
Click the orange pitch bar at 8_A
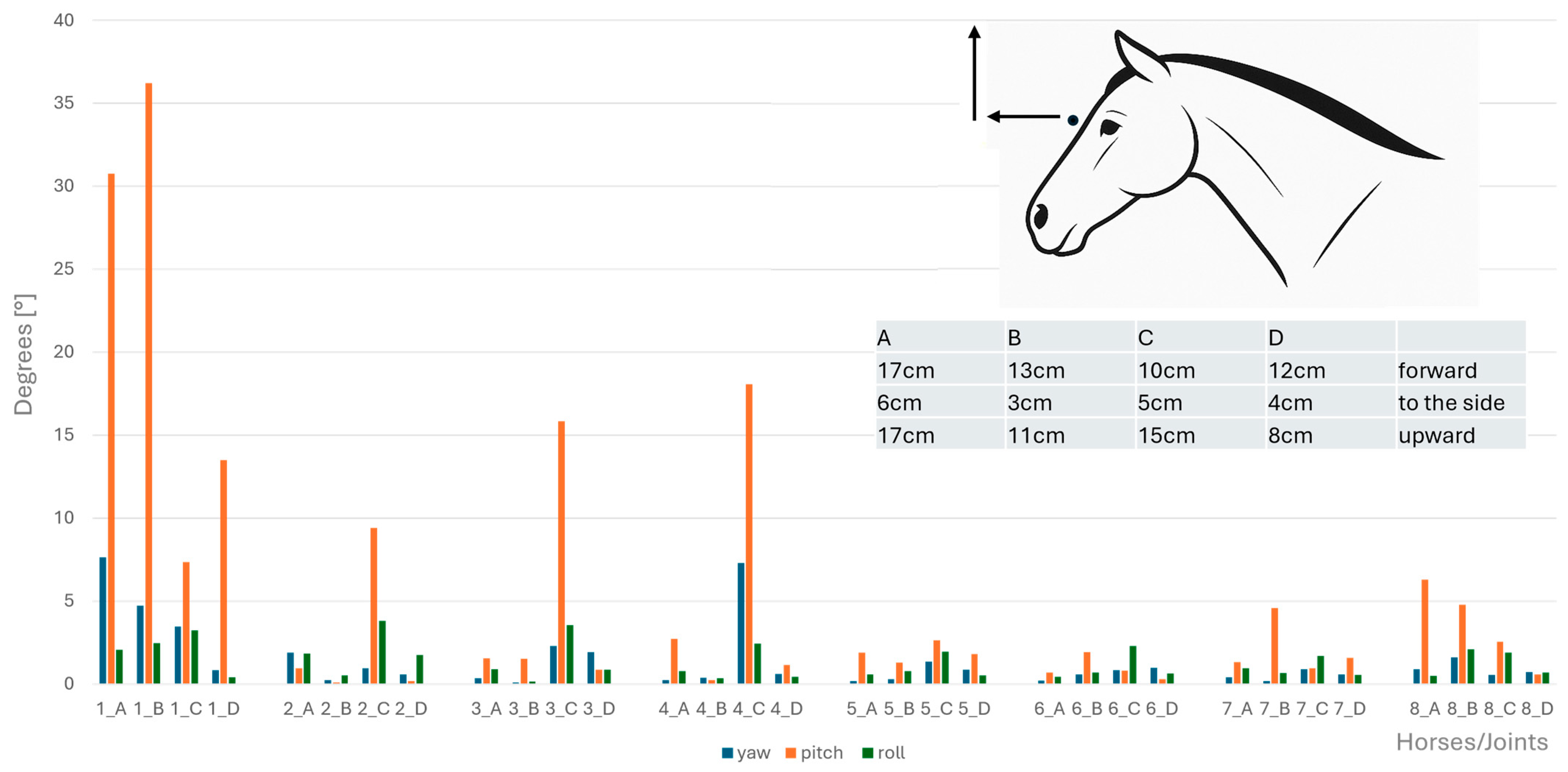click(1425, 632)
